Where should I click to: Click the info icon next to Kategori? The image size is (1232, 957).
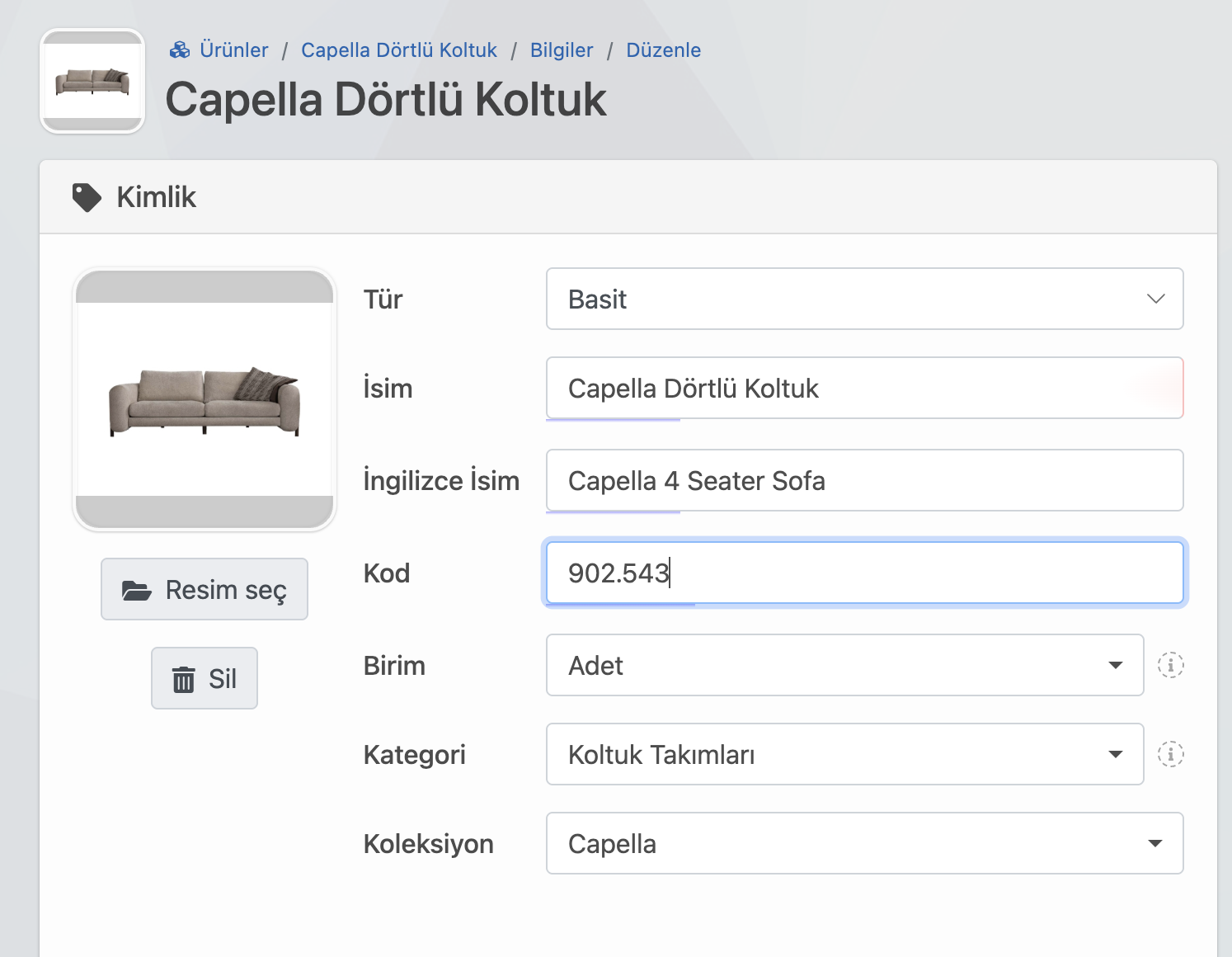[x=1171, y=754]
